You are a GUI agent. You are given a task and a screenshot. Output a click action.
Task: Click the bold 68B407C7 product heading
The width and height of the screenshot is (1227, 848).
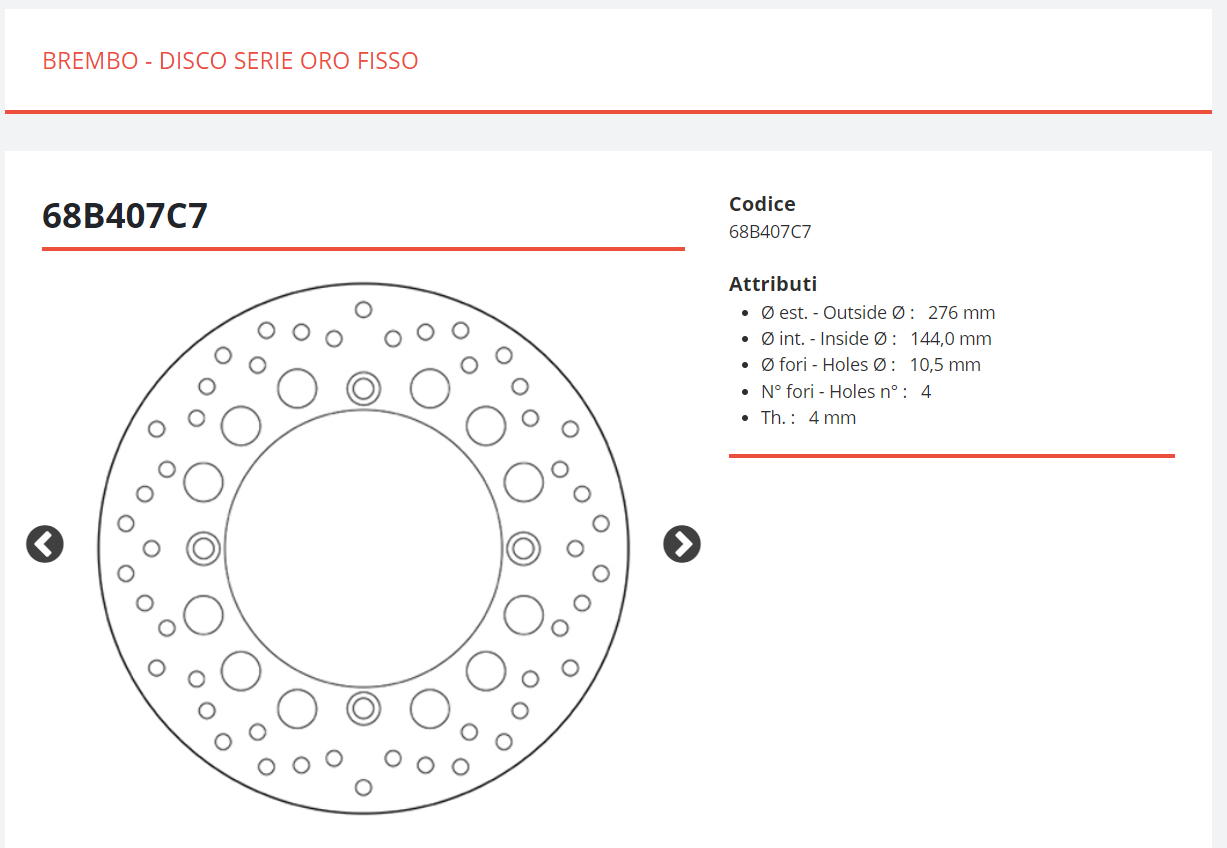point(125,216)
